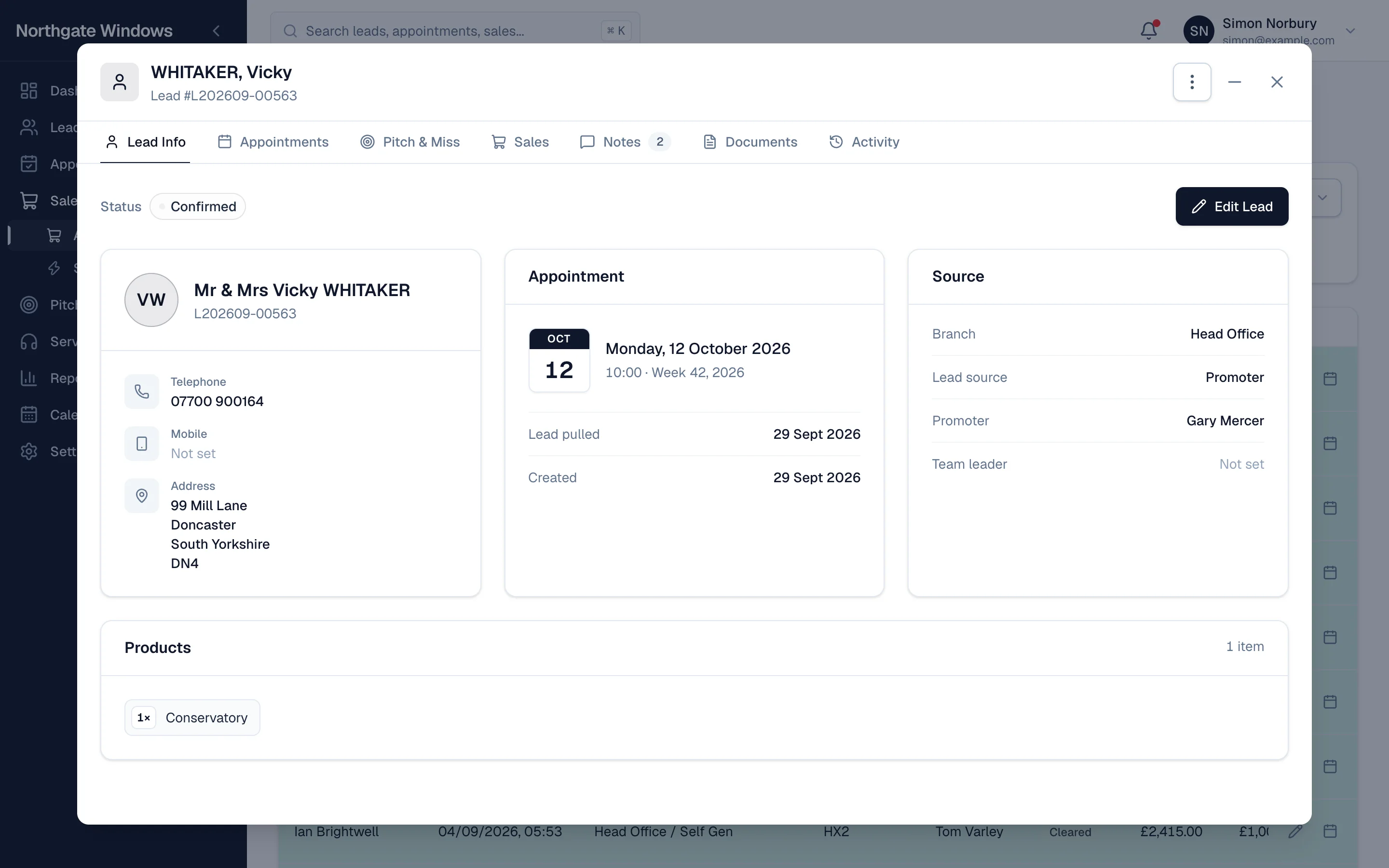Open the Documents tab
The height and width of the screenshot is (868, 1389).
point(750,142)
